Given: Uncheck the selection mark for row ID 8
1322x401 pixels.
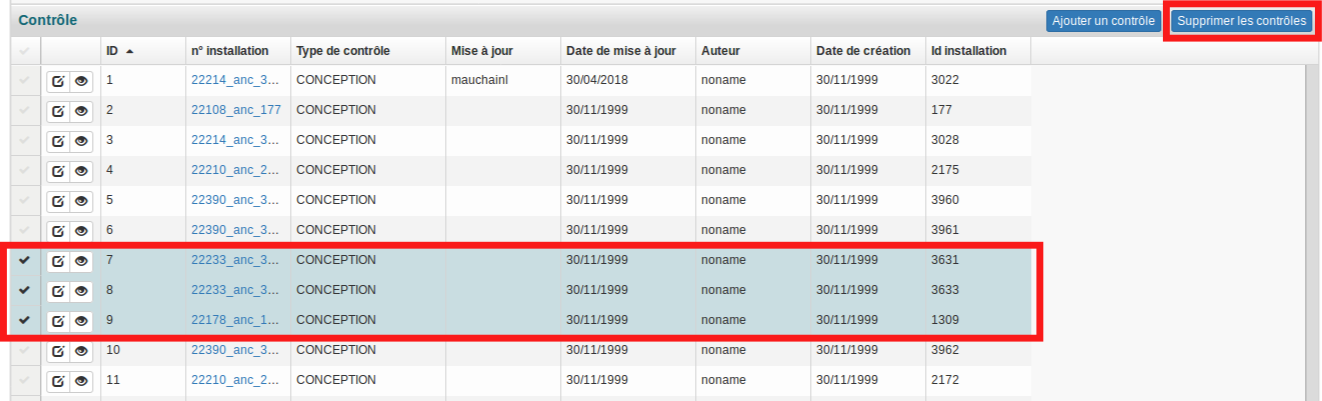Looking at the screenshot, I should click(x=25, y=290).
